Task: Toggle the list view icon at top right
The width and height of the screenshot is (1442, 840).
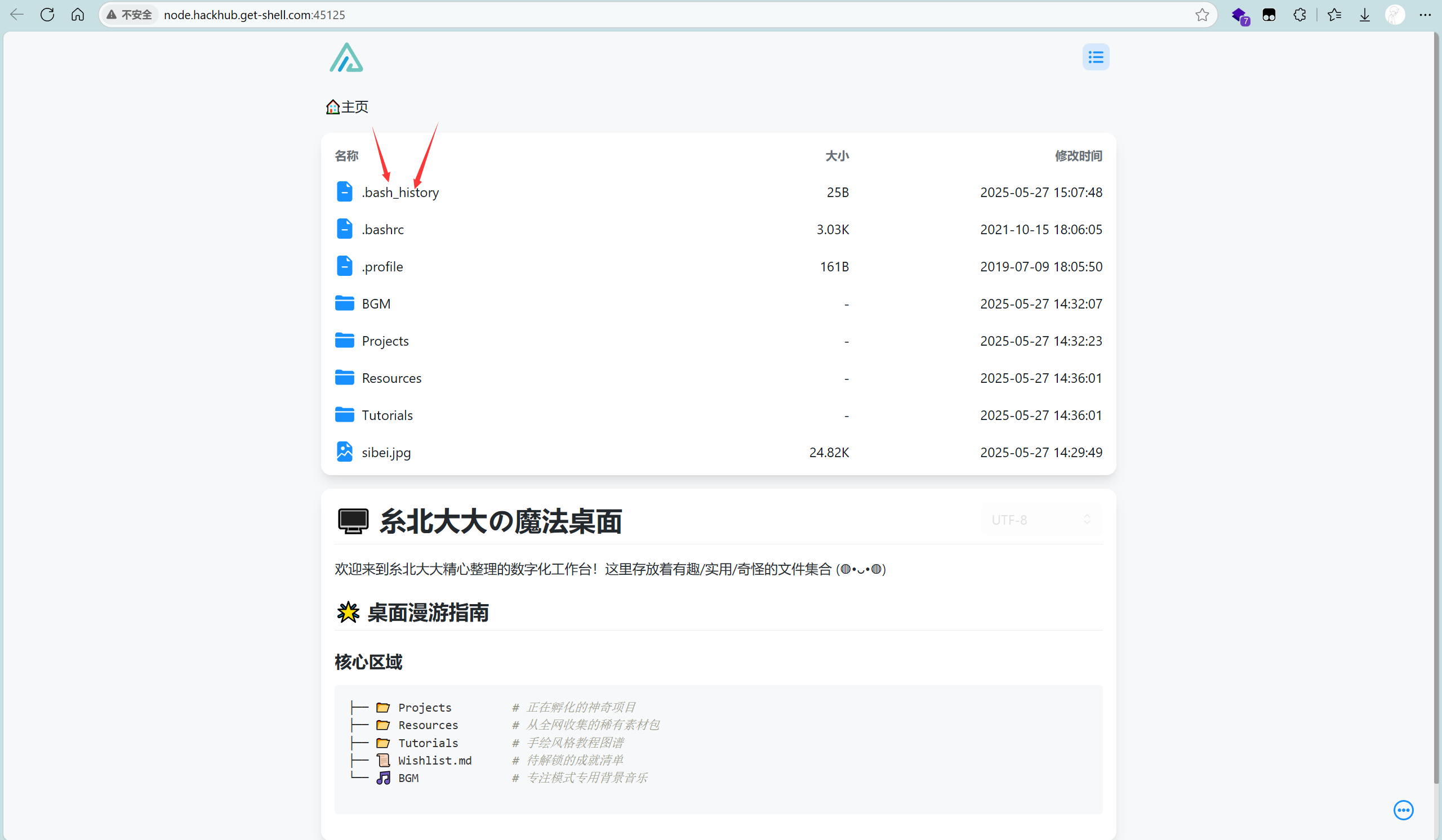Action: [1096, 57]
